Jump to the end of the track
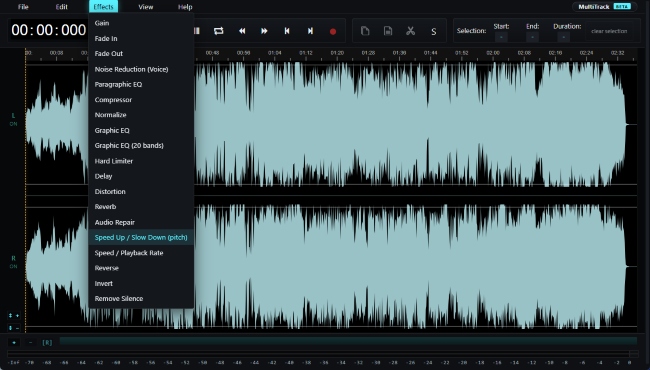 [310, 31]
